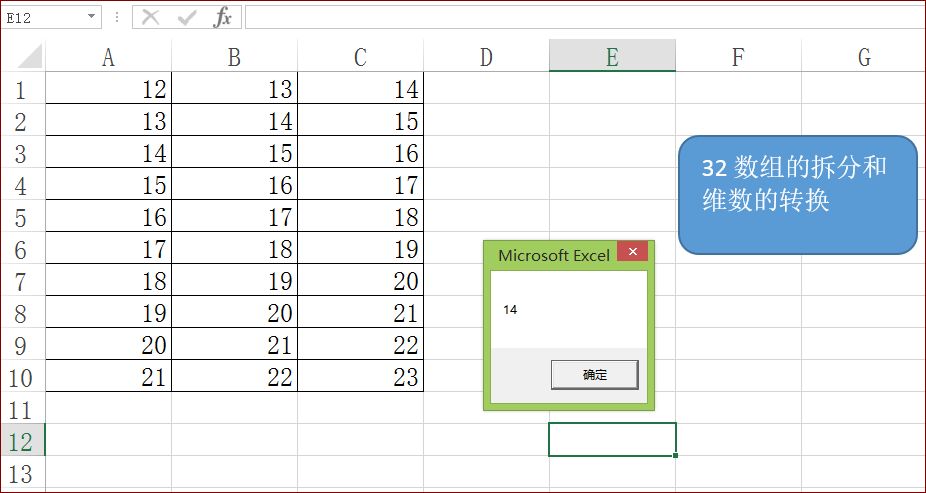Viewport: 926px width, 493px height.
Task: Select row 13 header
Action: click(x=23, y=471)
